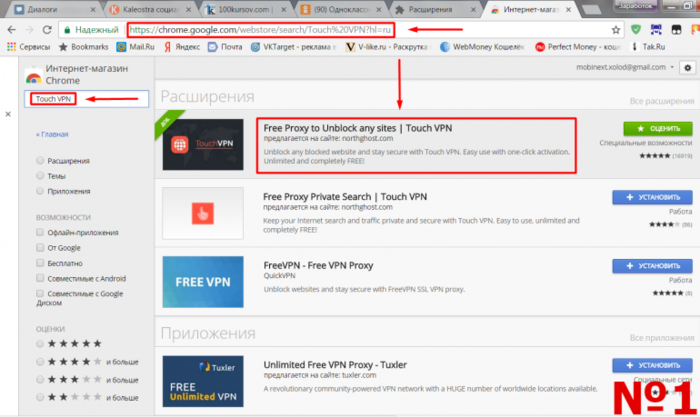
Task: Open the mobinext.xolod@gmail.com account dropdown
Action: [x=625, y=67]
